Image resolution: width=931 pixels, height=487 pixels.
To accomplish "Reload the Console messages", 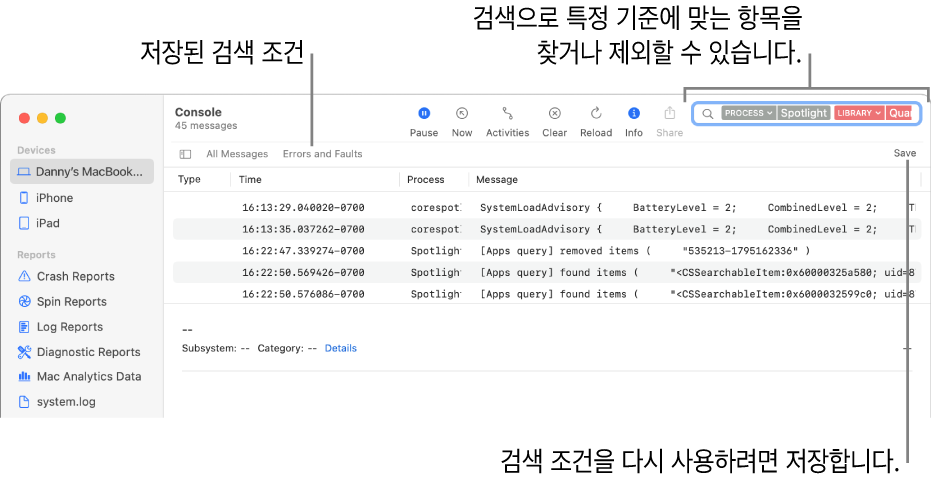I will [596, 122].
